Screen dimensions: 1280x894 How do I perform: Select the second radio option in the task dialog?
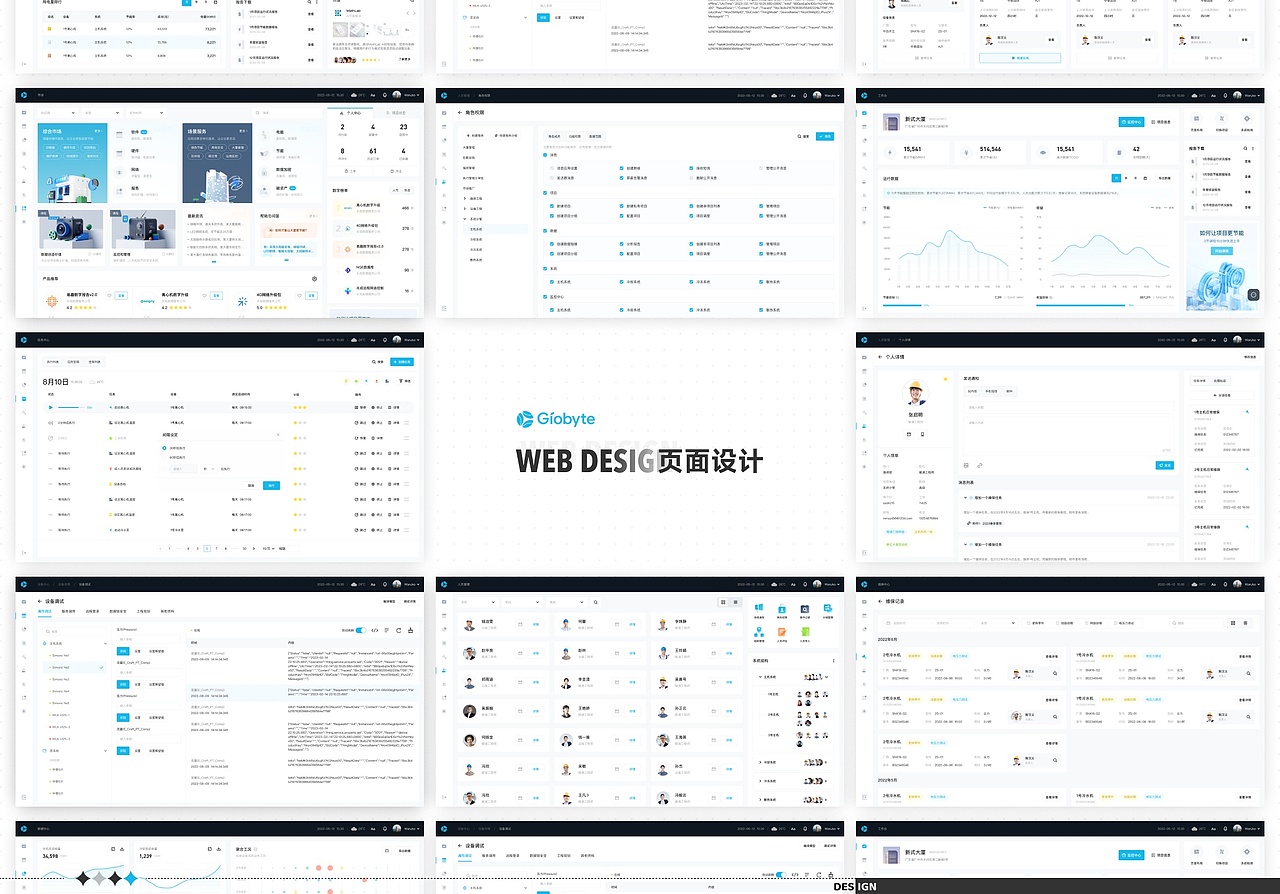tap(164, 458)
